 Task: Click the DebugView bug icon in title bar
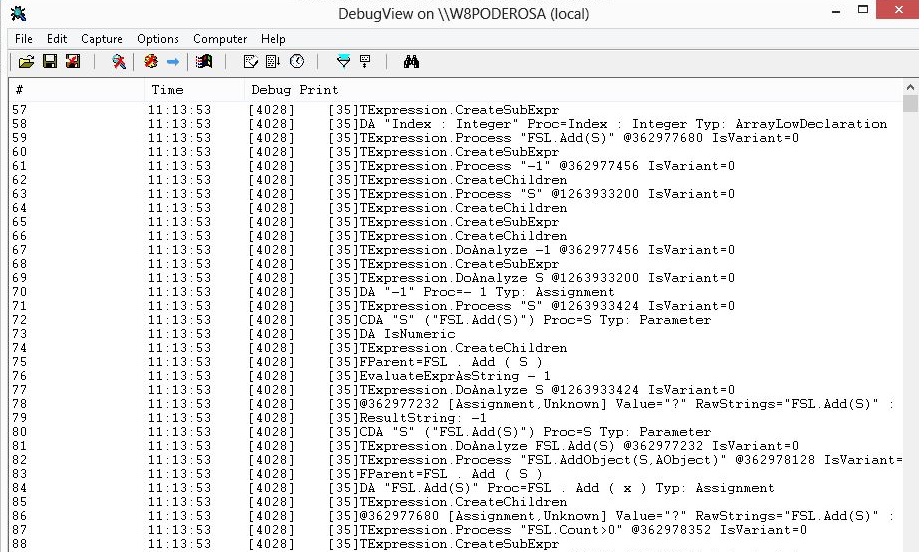(x=18, y=13)
